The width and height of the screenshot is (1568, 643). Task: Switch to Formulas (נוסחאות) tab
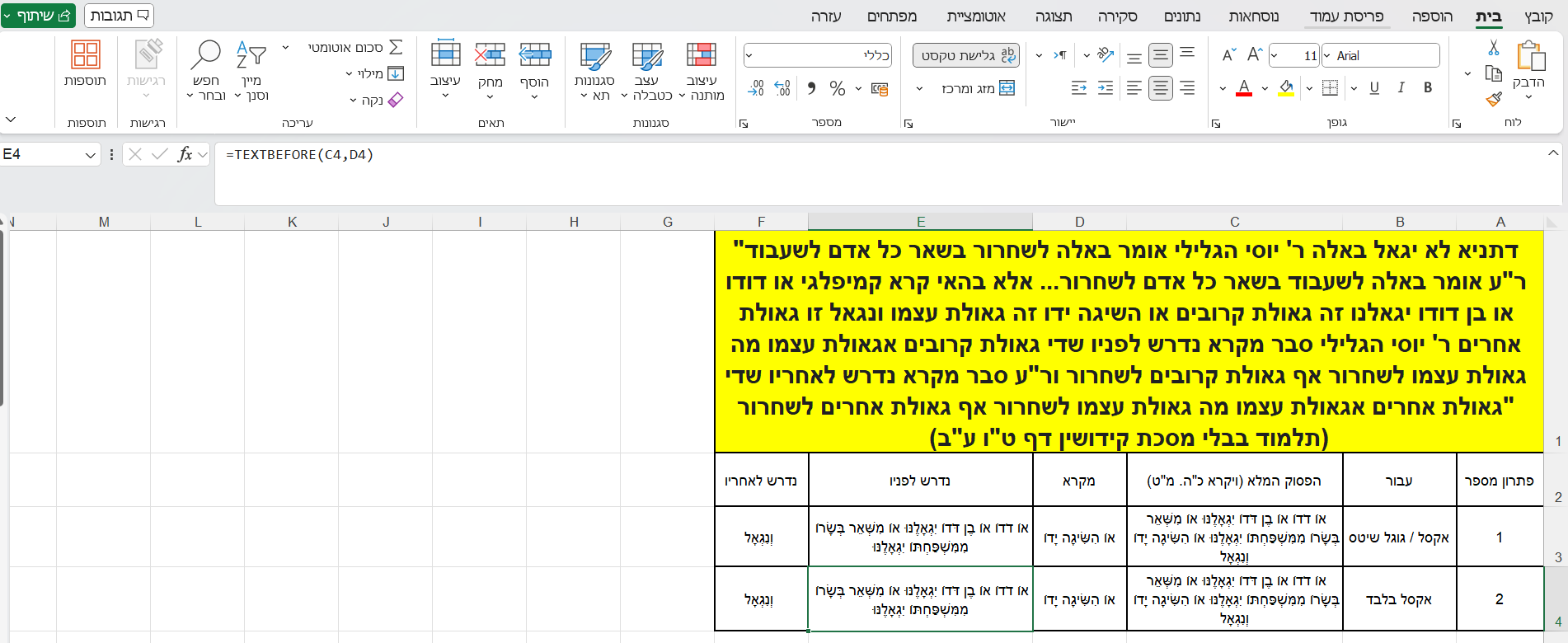click(x=1254, y=16)
